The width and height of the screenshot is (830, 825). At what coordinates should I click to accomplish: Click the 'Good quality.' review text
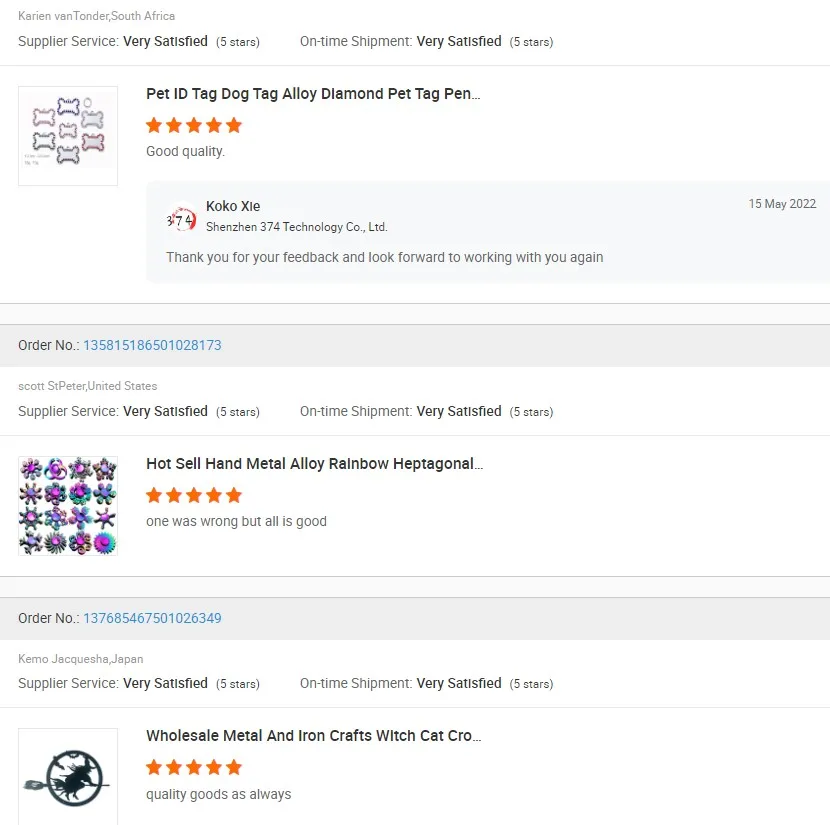[185, 152]
